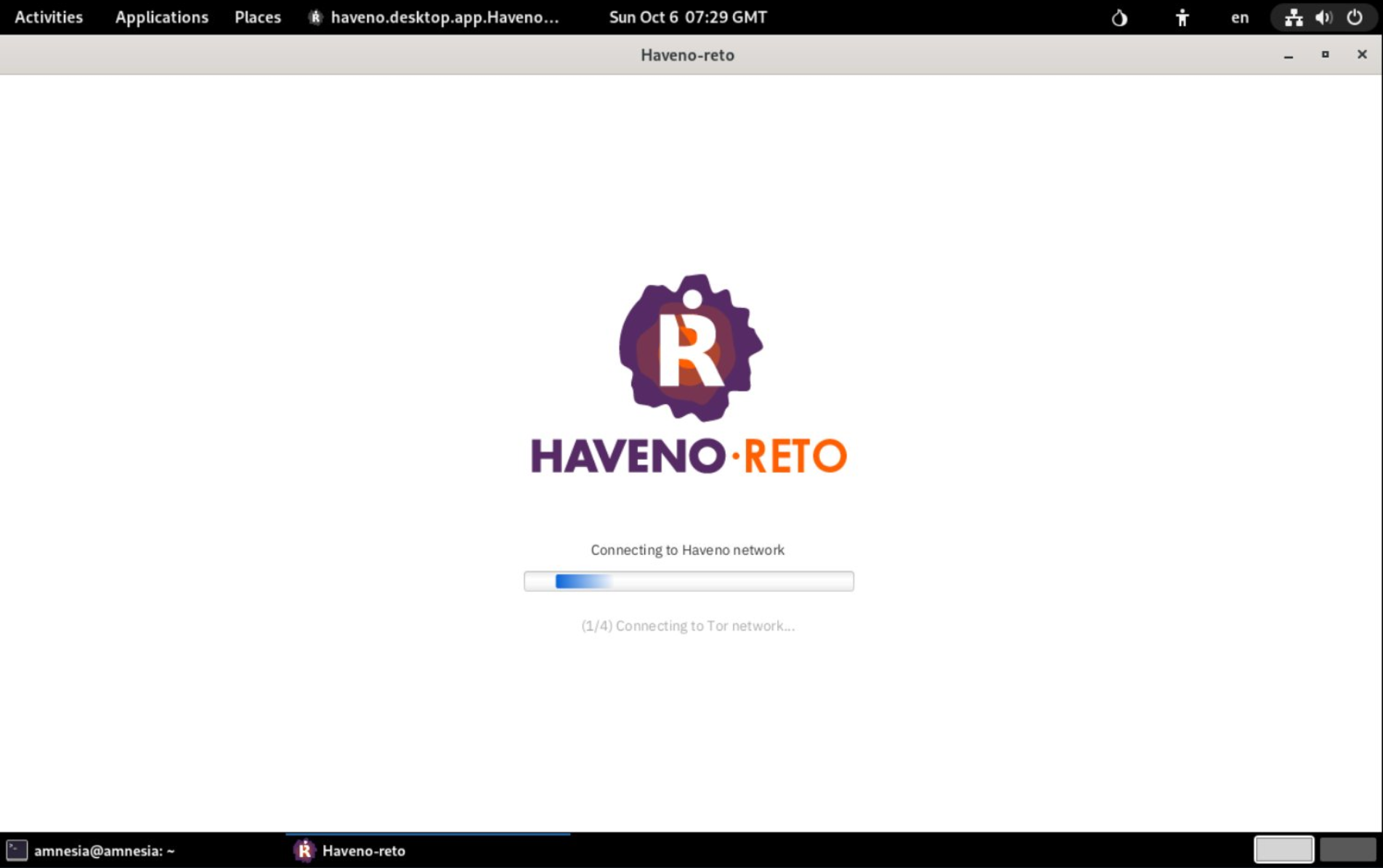Open the 'en' keyboard layout menu
This screenshot has width=1383, height=868.
pos(1239,17)
